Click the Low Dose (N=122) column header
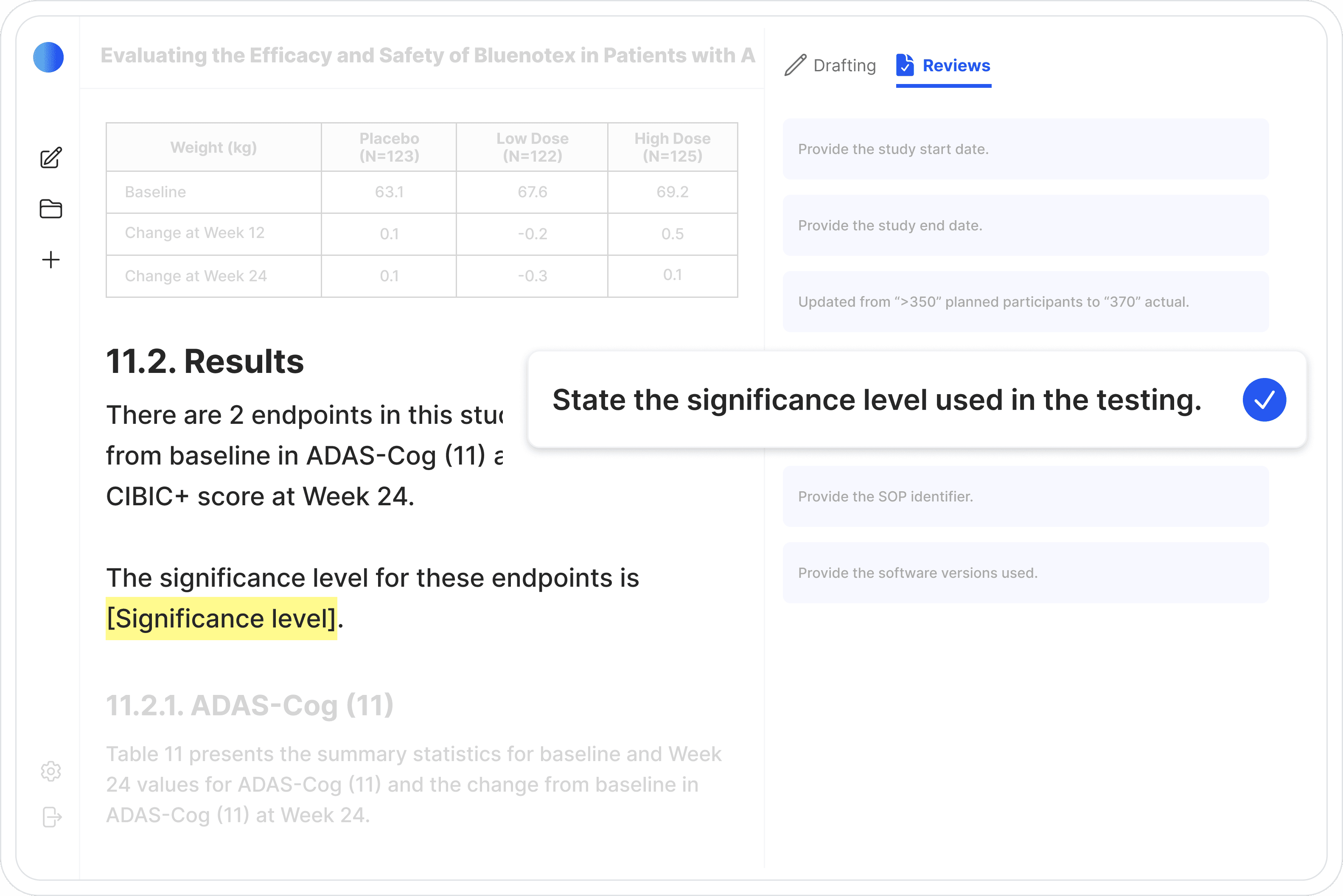The height and width of the screenshot is (896, 1343). (x=532, y=148)
